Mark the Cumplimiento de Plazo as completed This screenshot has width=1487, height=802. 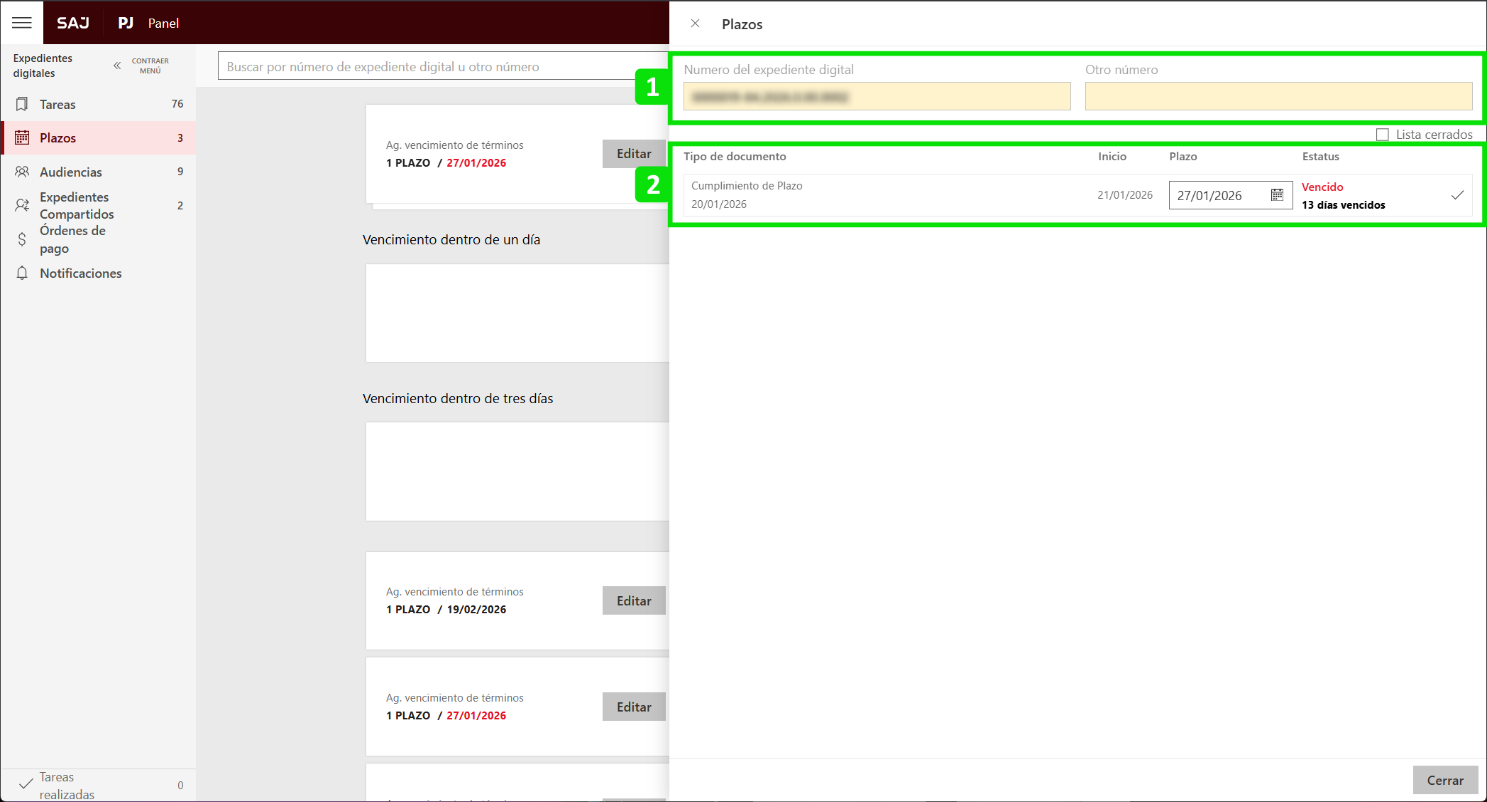[1457, 195]
